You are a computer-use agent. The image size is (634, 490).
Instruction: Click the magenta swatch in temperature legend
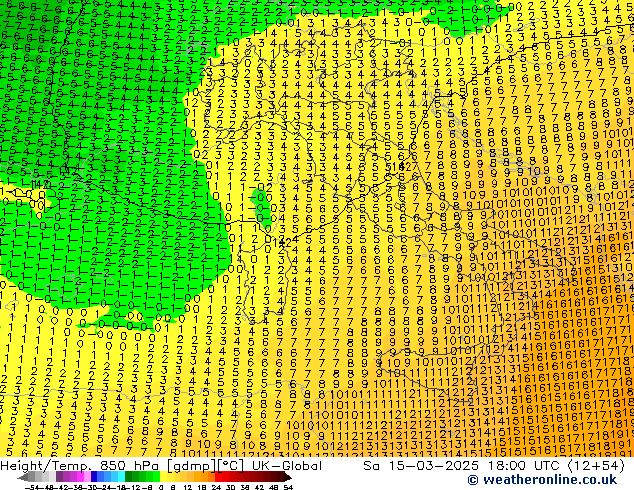click(x=80, y=476)
